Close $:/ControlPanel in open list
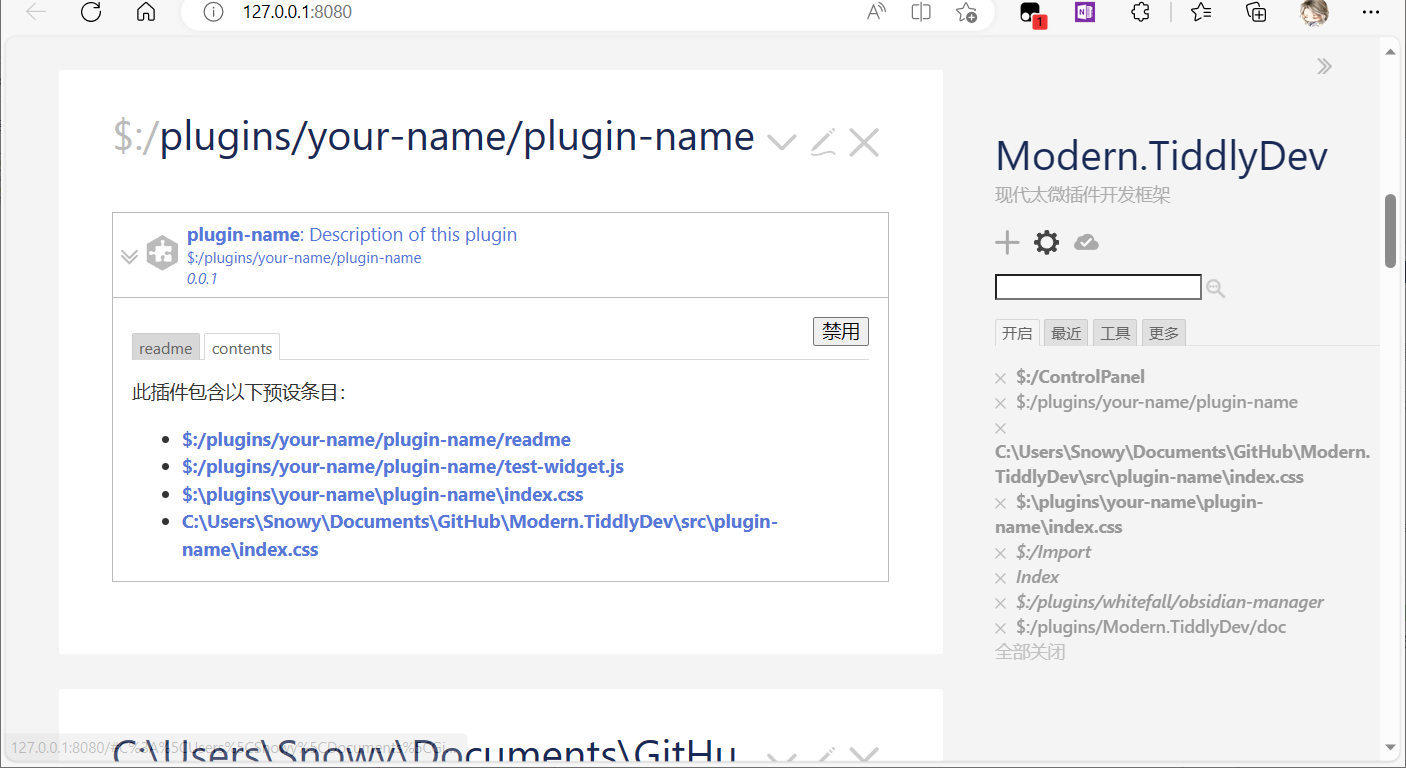The image size is (1406, 768). point(1000,378)
